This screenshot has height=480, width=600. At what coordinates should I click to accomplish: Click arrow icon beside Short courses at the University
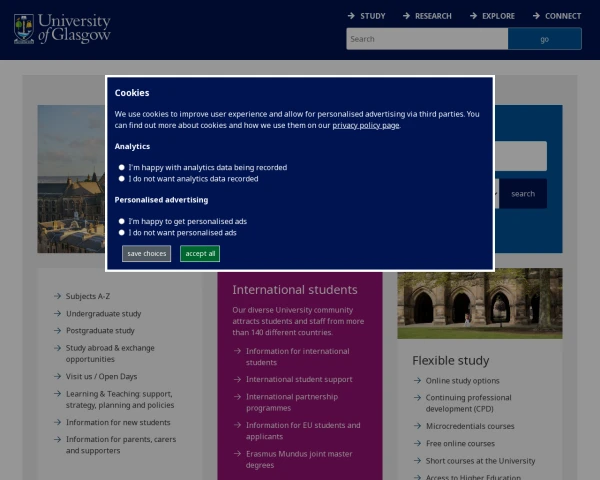417,460
